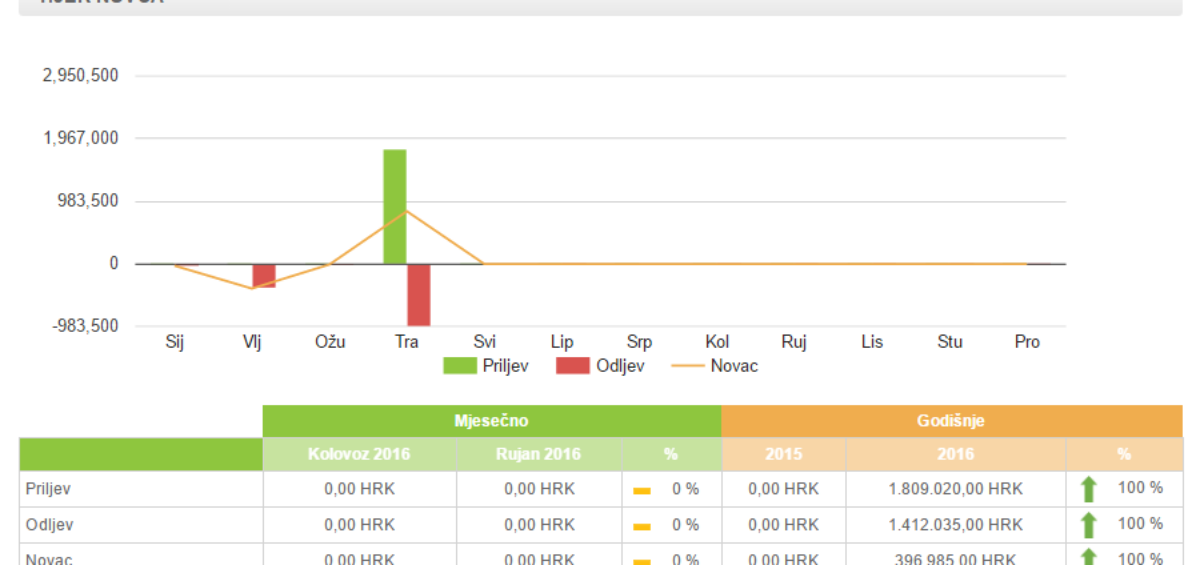Viewport: 1200px width, 565px height.
Task: Click the Lis month label on axis
Action: [872, 342]
